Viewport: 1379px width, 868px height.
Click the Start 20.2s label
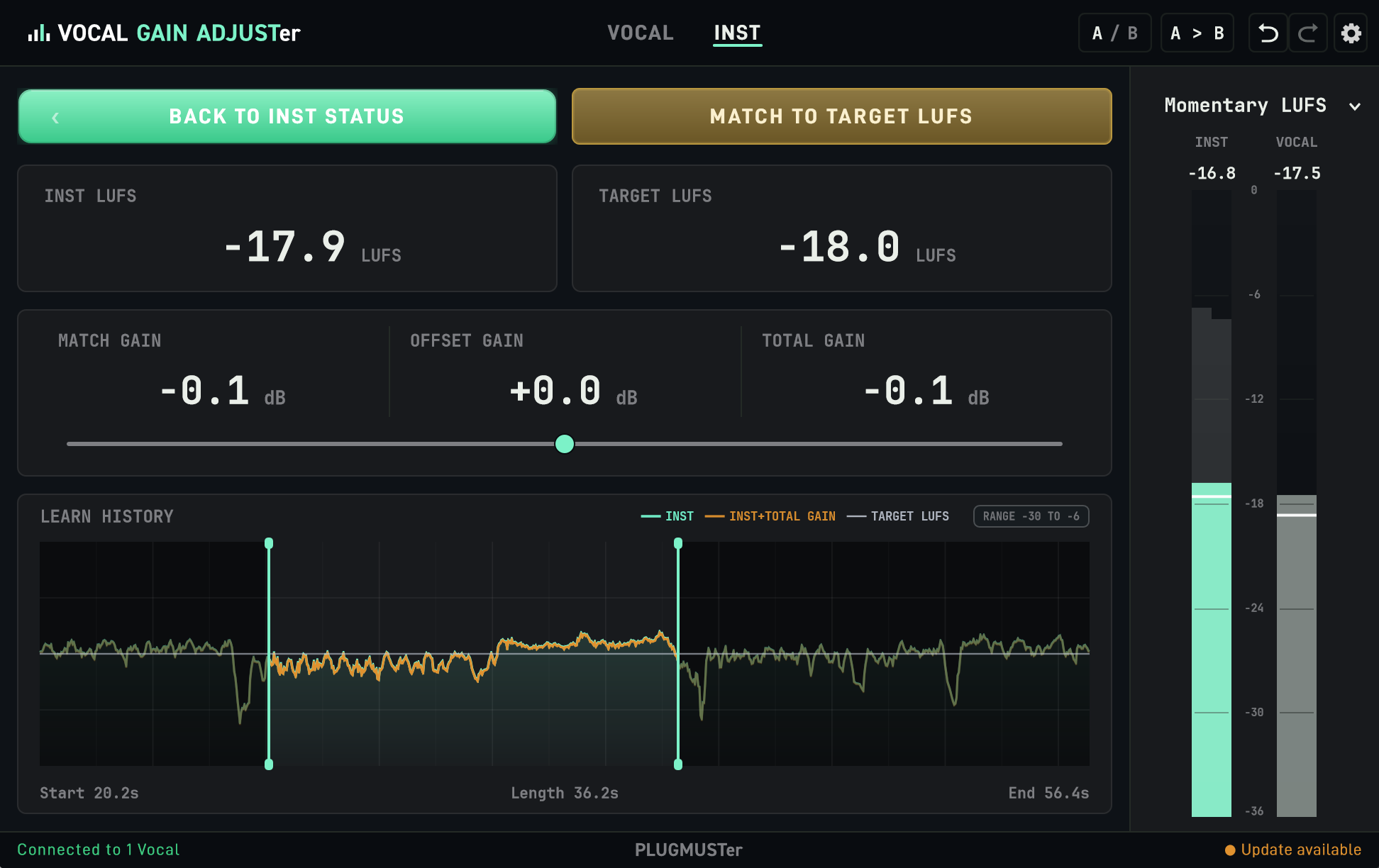pyautogui.click(x=89, y=793)
